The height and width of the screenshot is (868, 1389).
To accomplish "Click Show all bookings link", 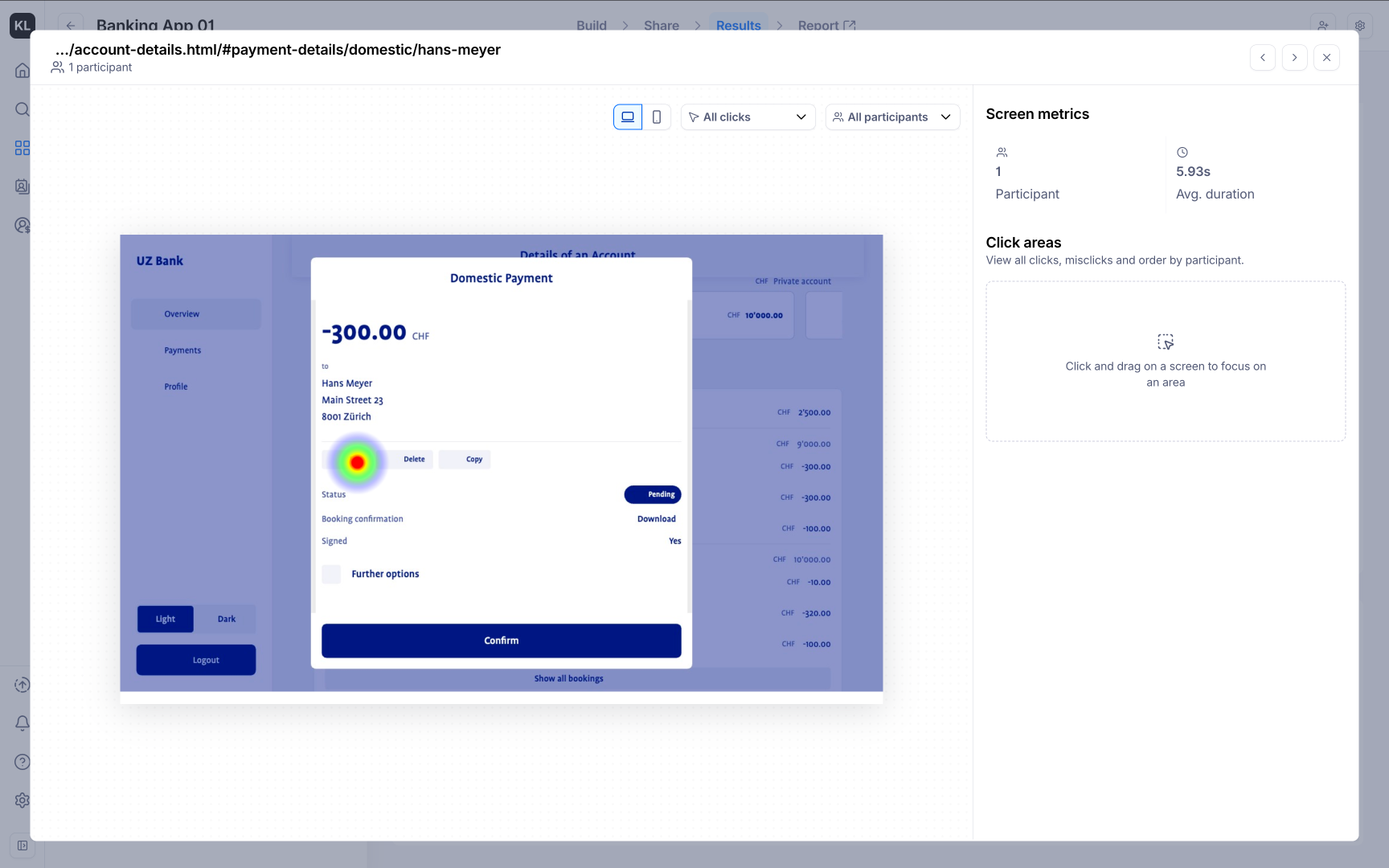I will point(569,678).
